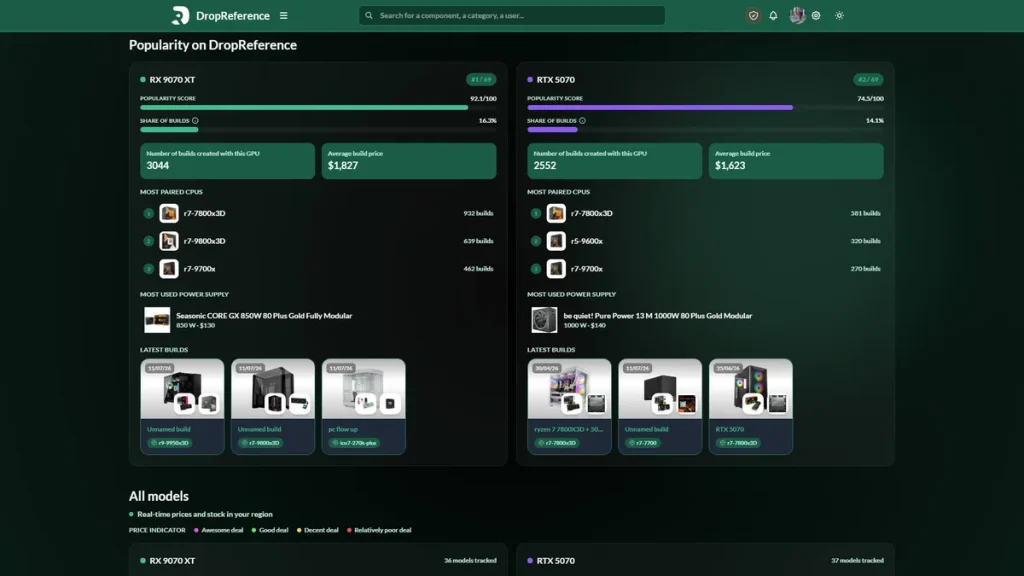Click the DropReference logo icon
1024x576 pixels.
point(180,15)
